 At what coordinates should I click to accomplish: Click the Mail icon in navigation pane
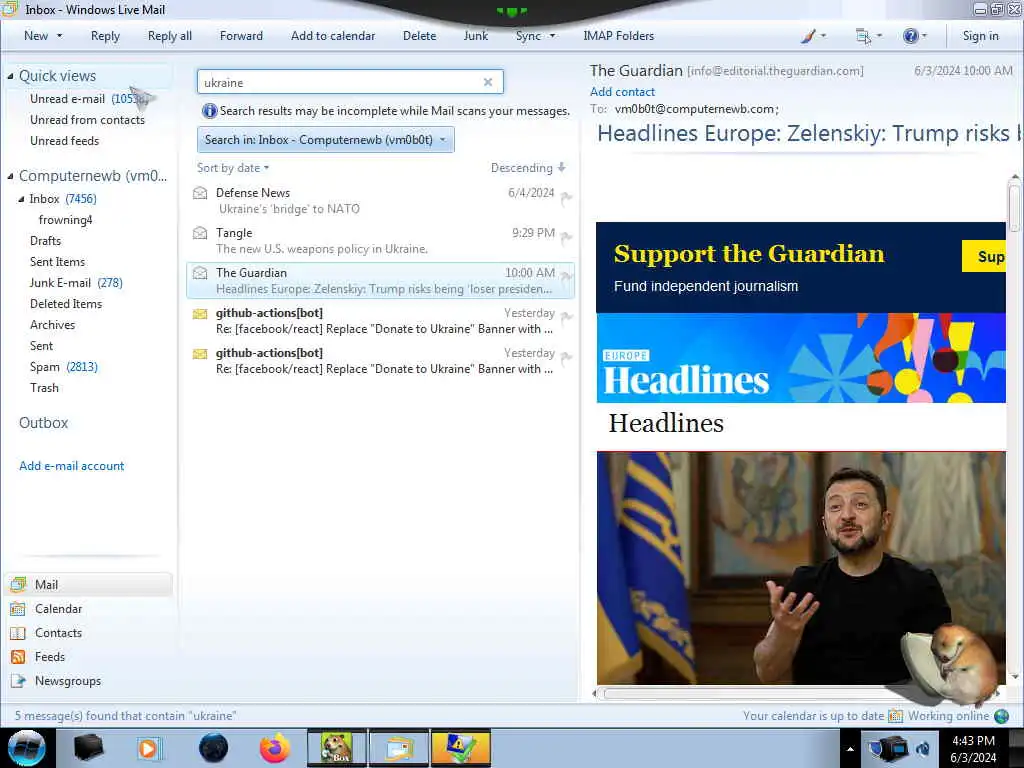coord(18,584)
